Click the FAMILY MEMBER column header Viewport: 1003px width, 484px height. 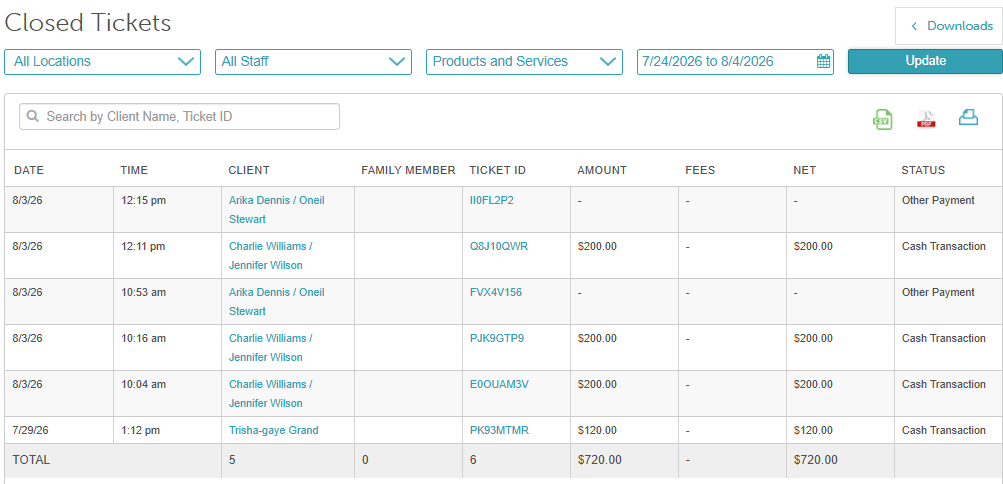408,170
